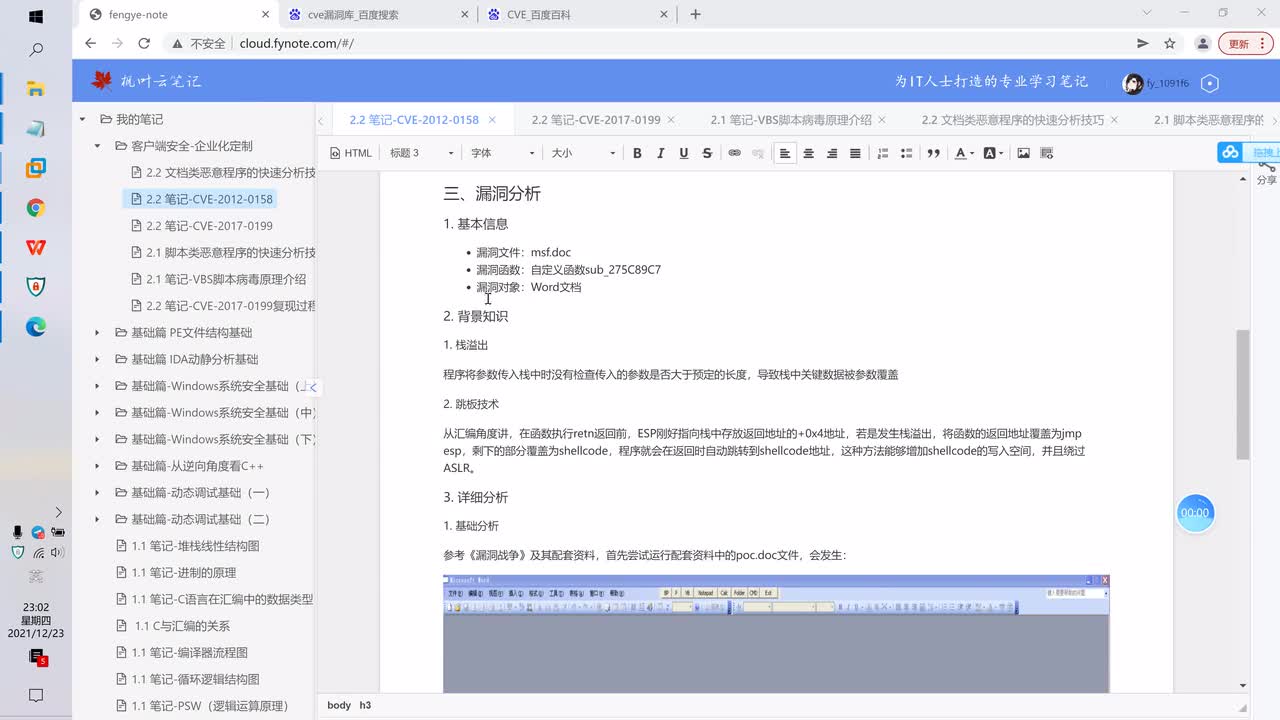Open the 大小 font size dropdown
1280x720 pixels.
[x=583, y=153]
